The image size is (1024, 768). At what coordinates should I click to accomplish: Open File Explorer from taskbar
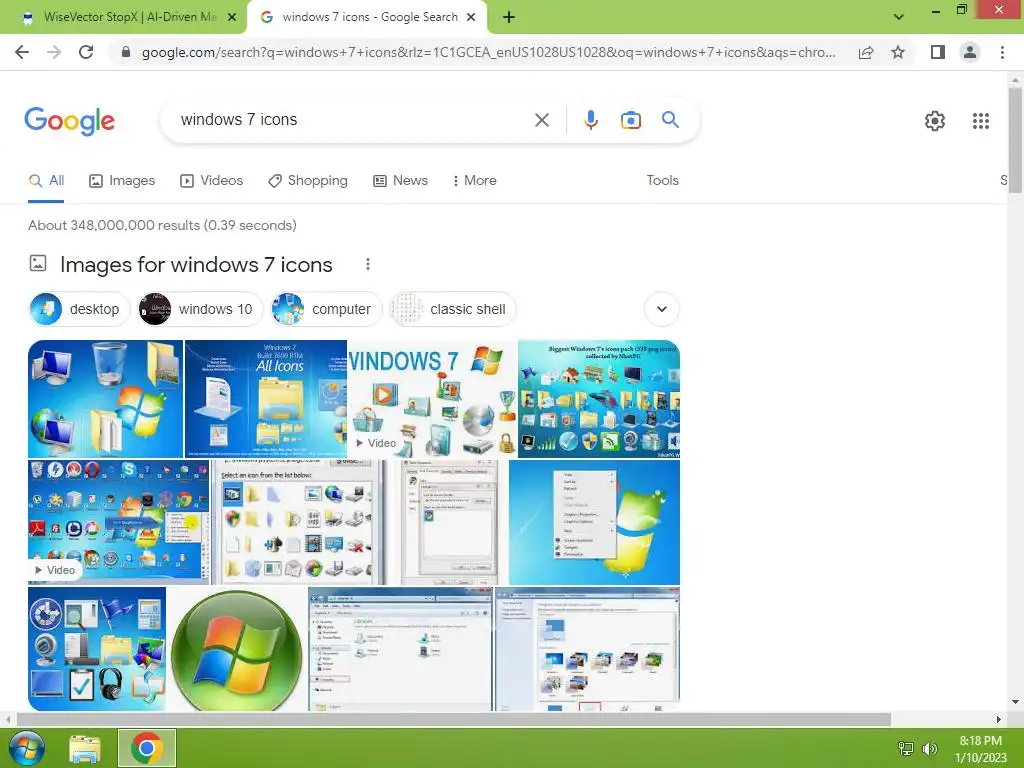[x=85, y=748]
